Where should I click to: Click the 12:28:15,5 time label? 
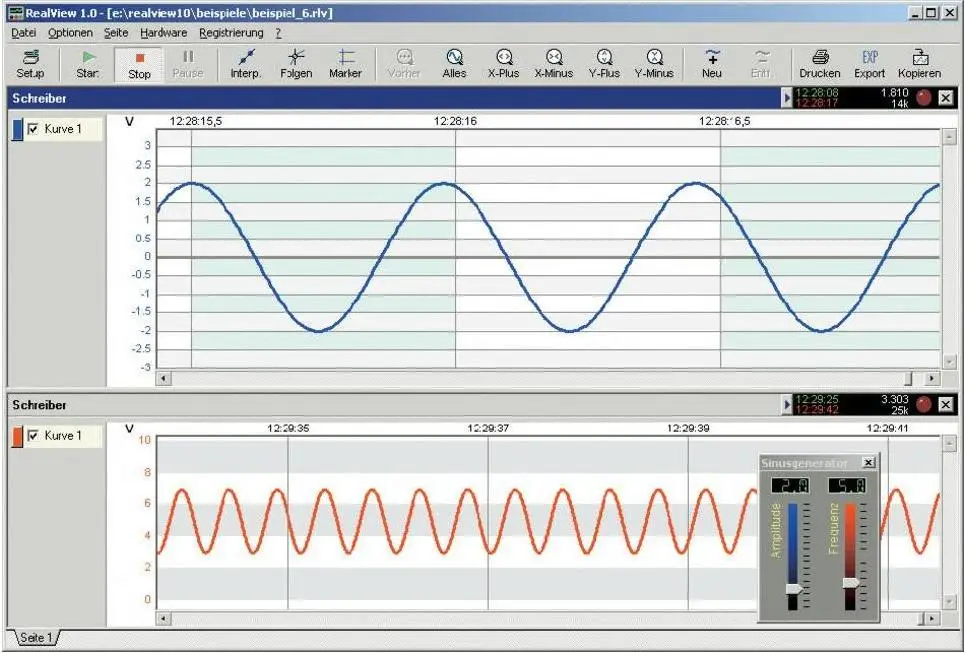click(196, 121)
